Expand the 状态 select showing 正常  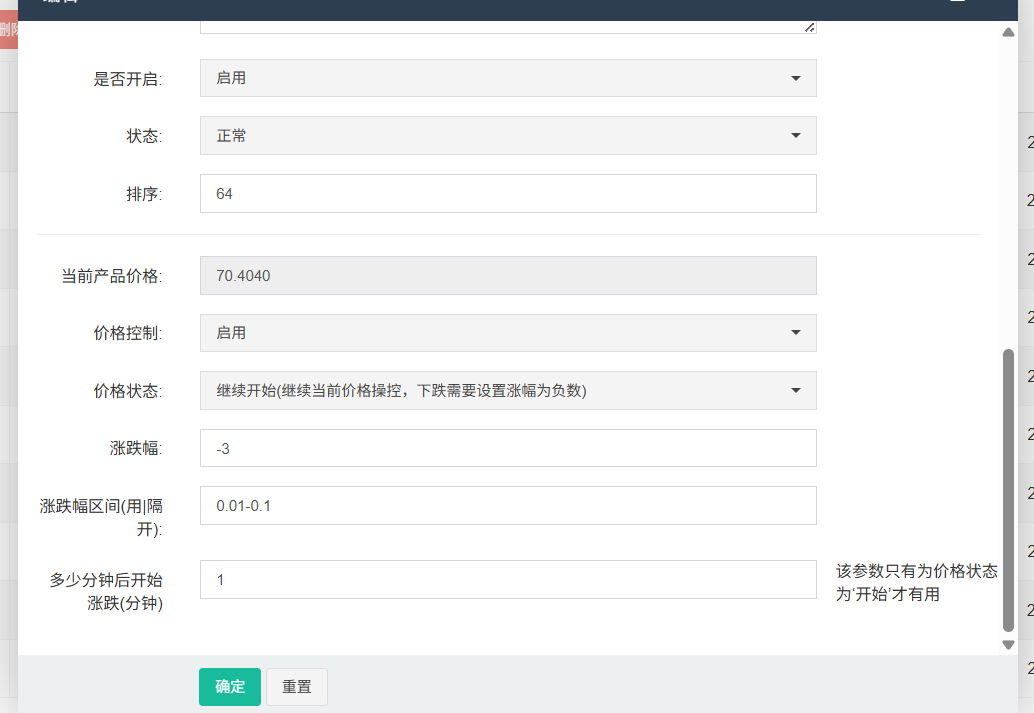click(508, 136)
